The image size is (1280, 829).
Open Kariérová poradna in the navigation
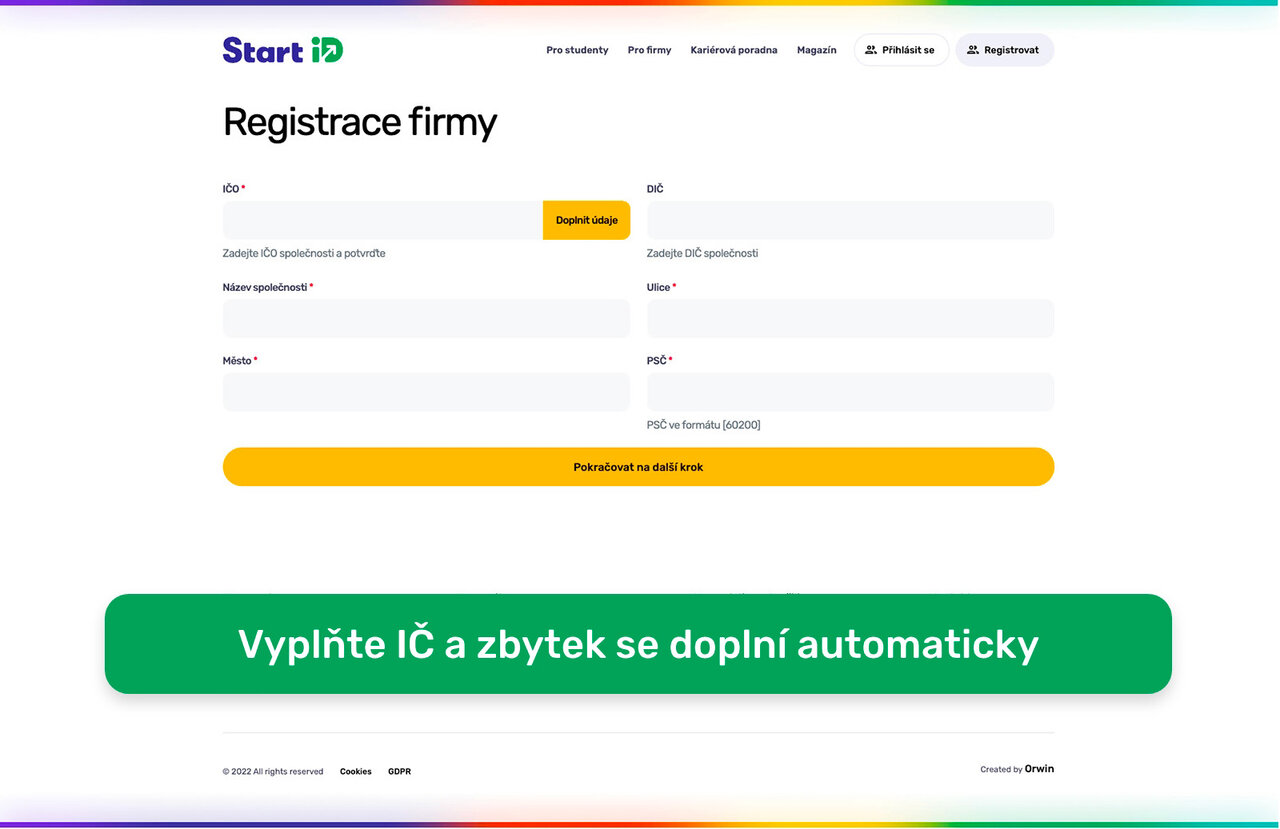tap(733, 50)
